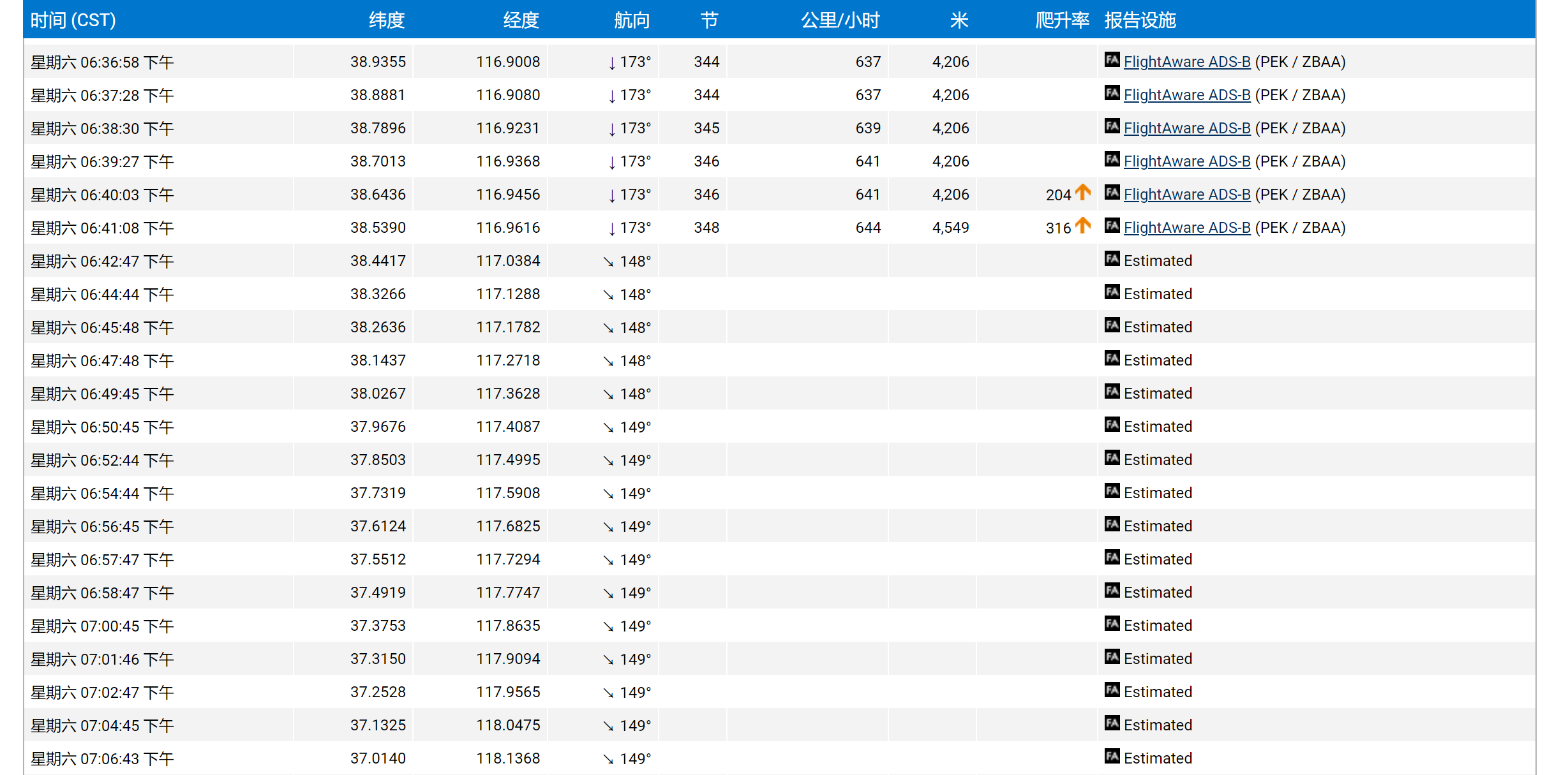This screenshot has height=775, width=1568.
Task: Open FlightAware ADS-B link in 06:36:58 row
Action: tap(1187, 62)
